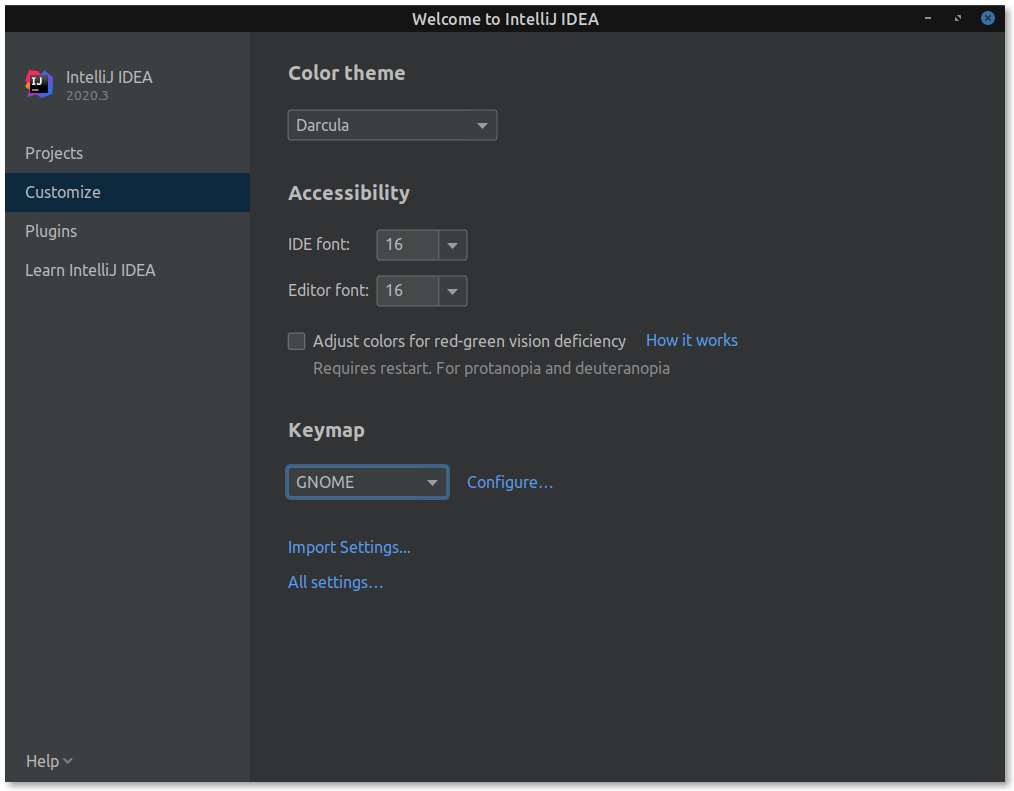Image resolution: width=1014 pixels, height=791 pixels.
Task: Click the Editor font size field
Action: tap(407, 290)
